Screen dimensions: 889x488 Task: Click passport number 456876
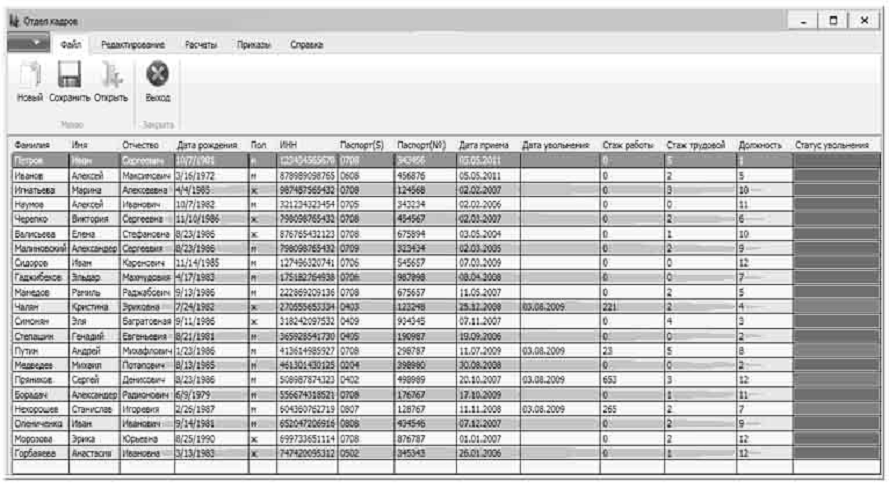pyautogui.click(x=425, y=176)
